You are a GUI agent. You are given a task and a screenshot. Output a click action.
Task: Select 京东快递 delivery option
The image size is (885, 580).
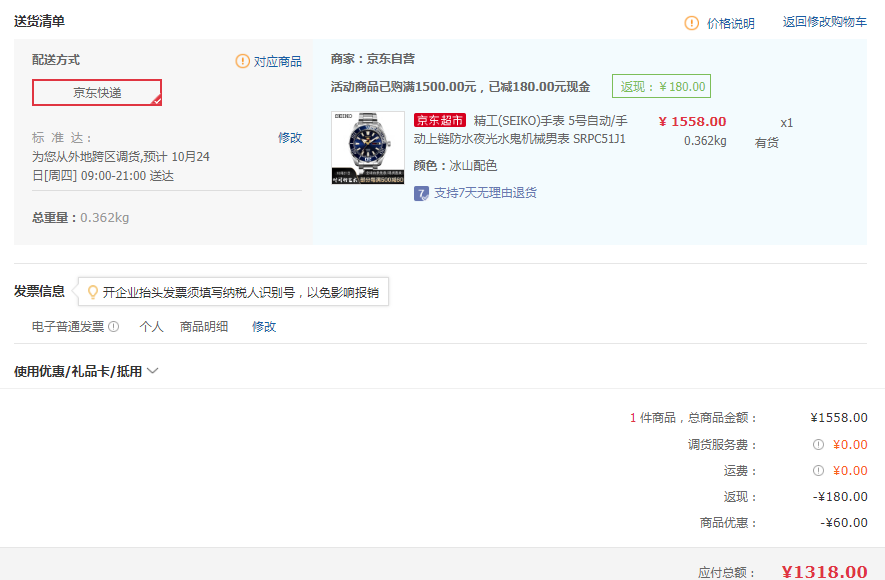point(97,93)
